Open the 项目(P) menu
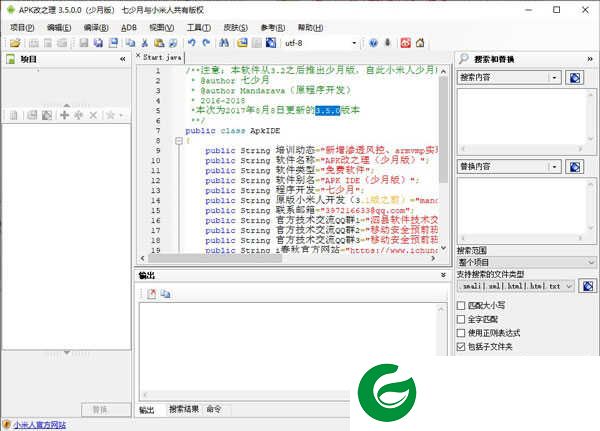The image size is (600, 431). (22, 28)
